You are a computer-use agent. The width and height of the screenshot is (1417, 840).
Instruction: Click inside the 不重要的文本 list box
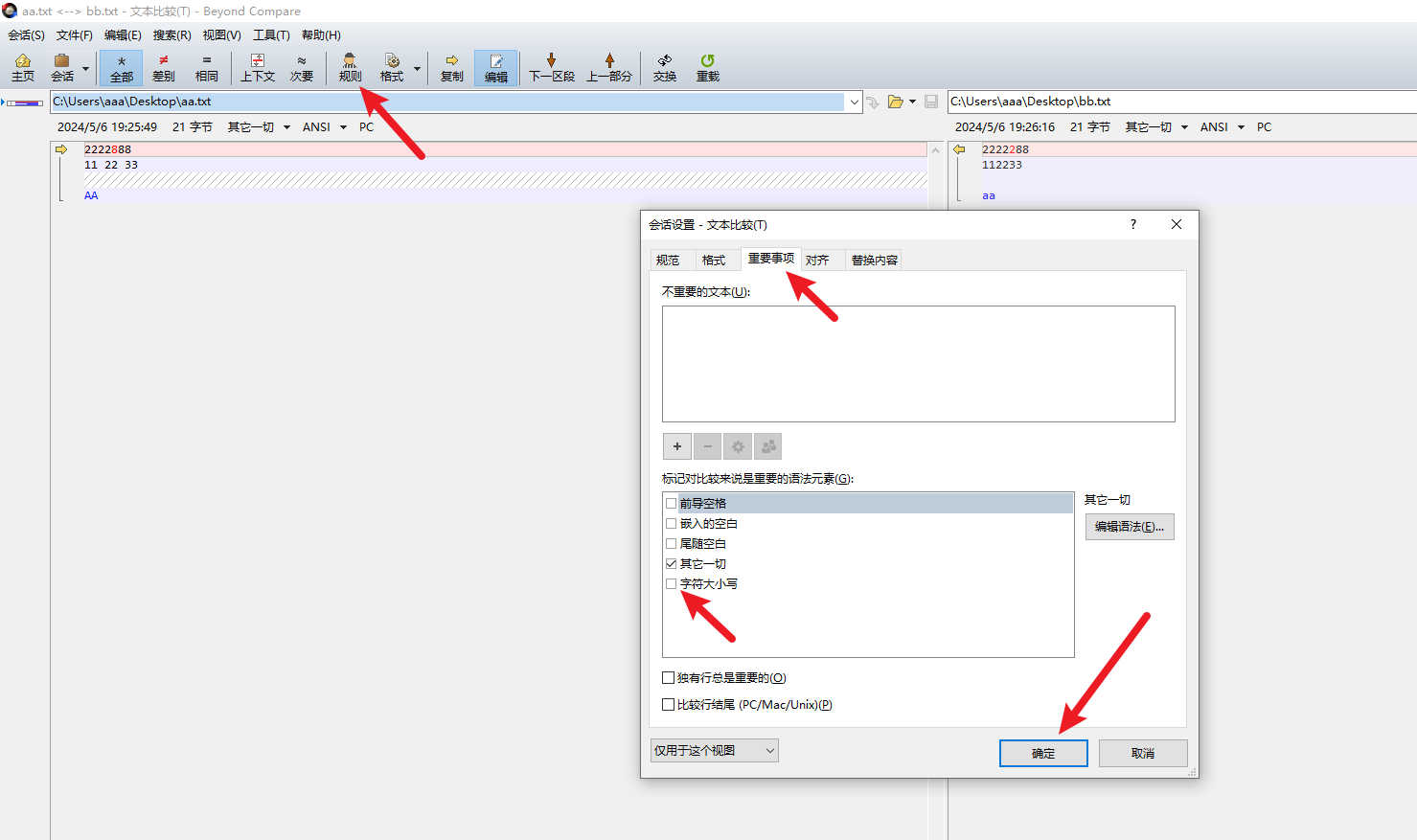point(919,364)
